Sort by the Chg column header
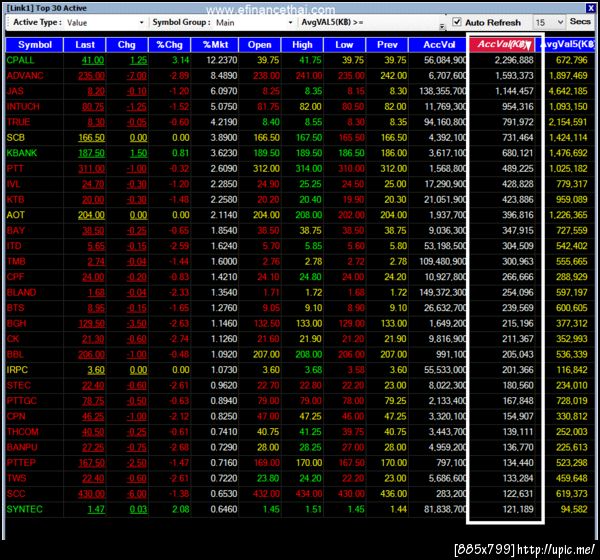The image size is (600, 560). pyautogui.click(x=127, y=45)
